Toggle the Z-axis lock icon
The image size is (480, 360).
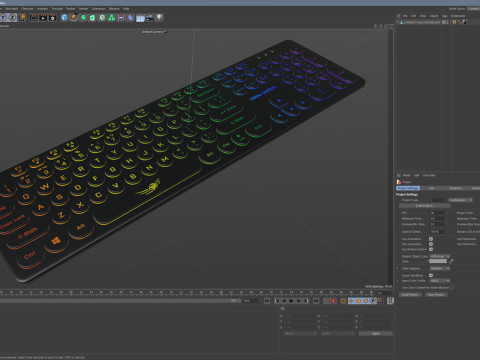[13, 17]
